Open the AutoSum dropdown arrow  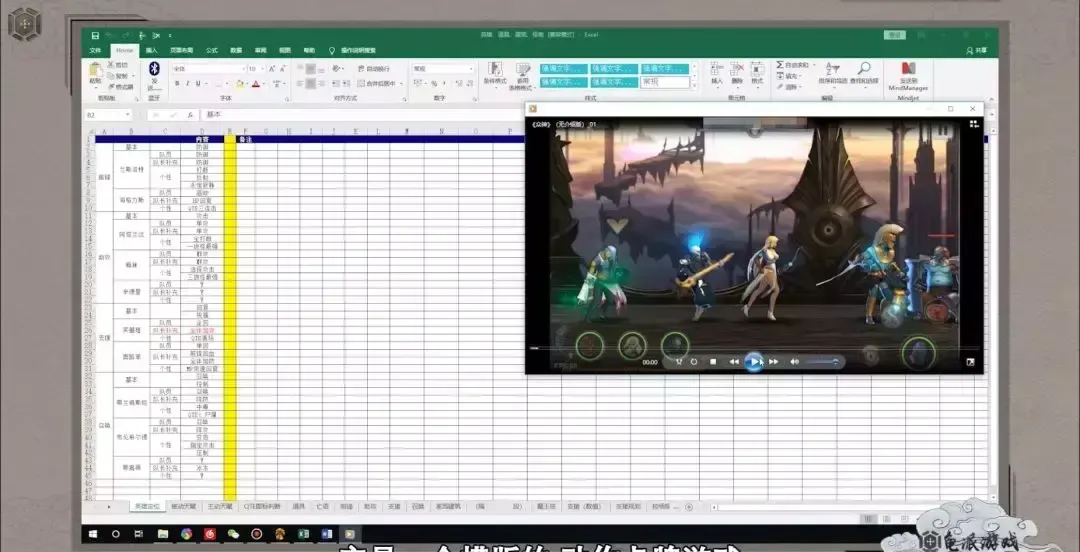pyautogui.click(x=813, y=65)
